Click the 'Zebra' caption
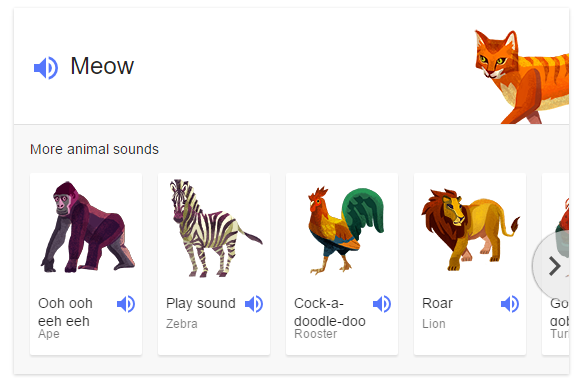 click(x=182, y=324)
